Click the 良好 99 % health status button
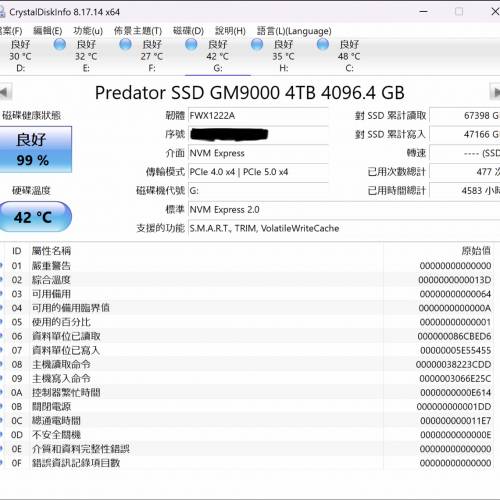Image resolution: width=500 pixels, height=500 pixels. 35,149
